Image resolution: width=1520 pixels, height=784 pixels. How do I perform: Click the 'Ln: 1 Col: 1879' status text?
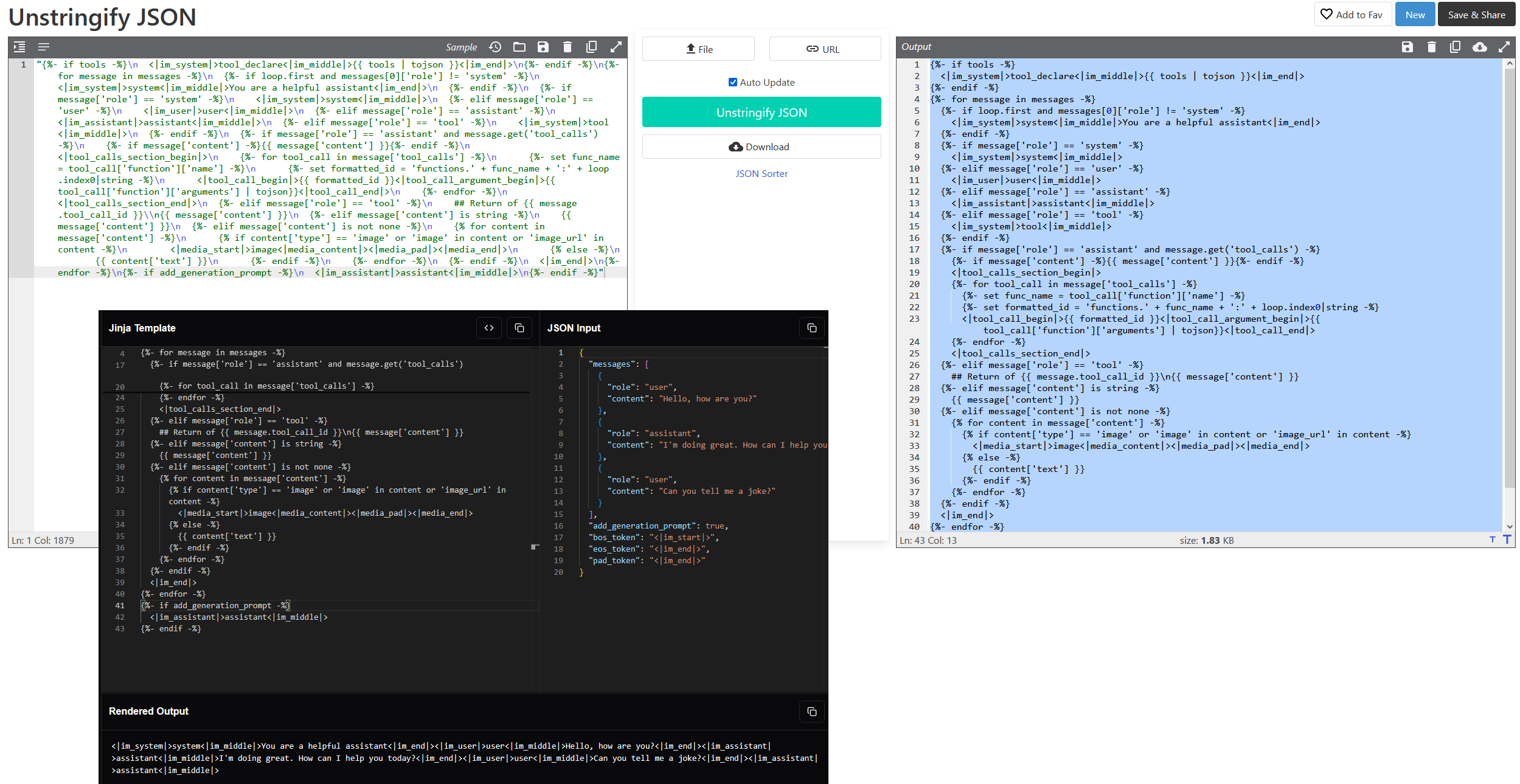43,540
